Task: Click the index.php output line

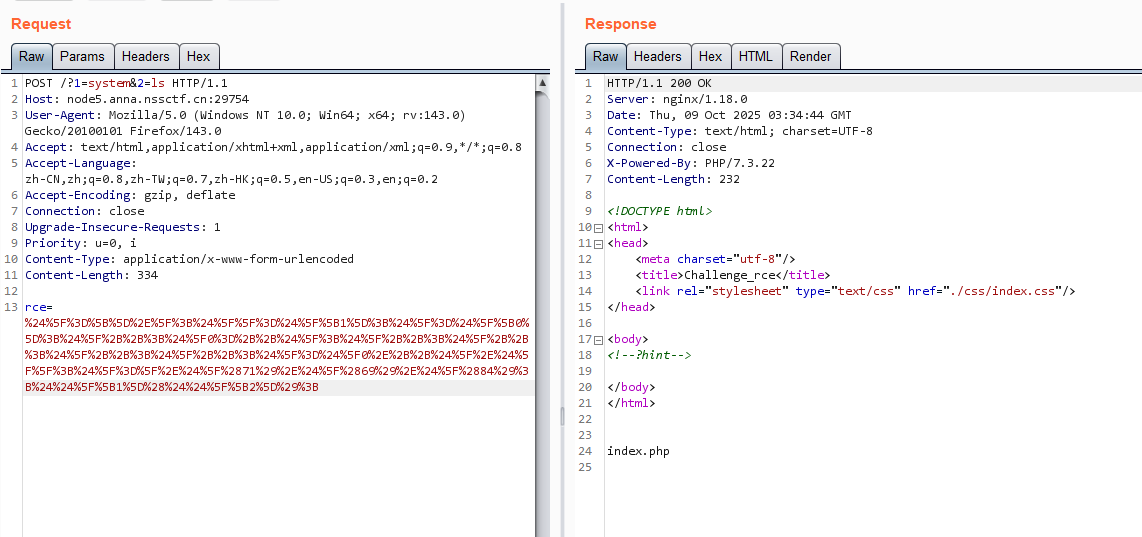Action: [638, 452]
